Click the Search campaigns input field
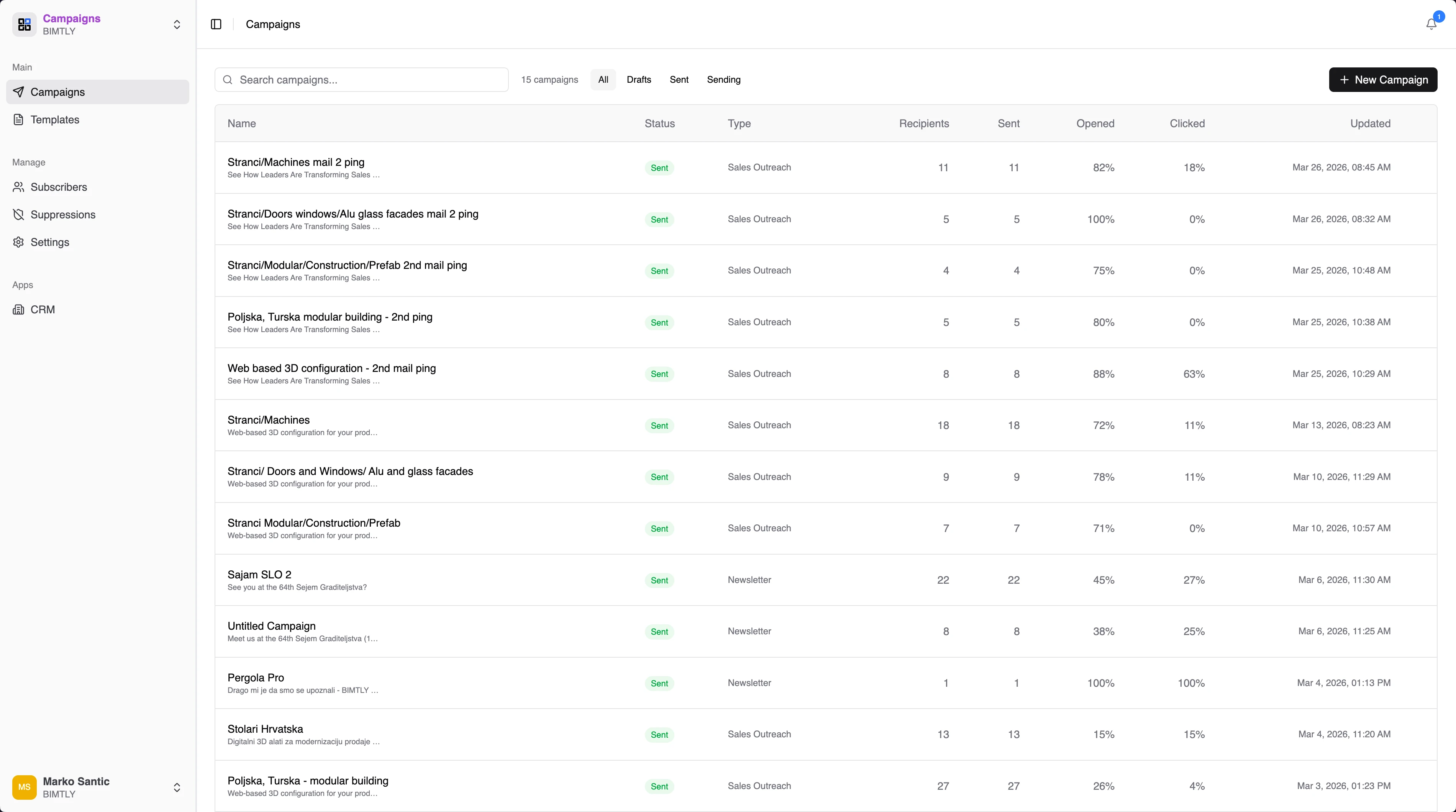 367,80
